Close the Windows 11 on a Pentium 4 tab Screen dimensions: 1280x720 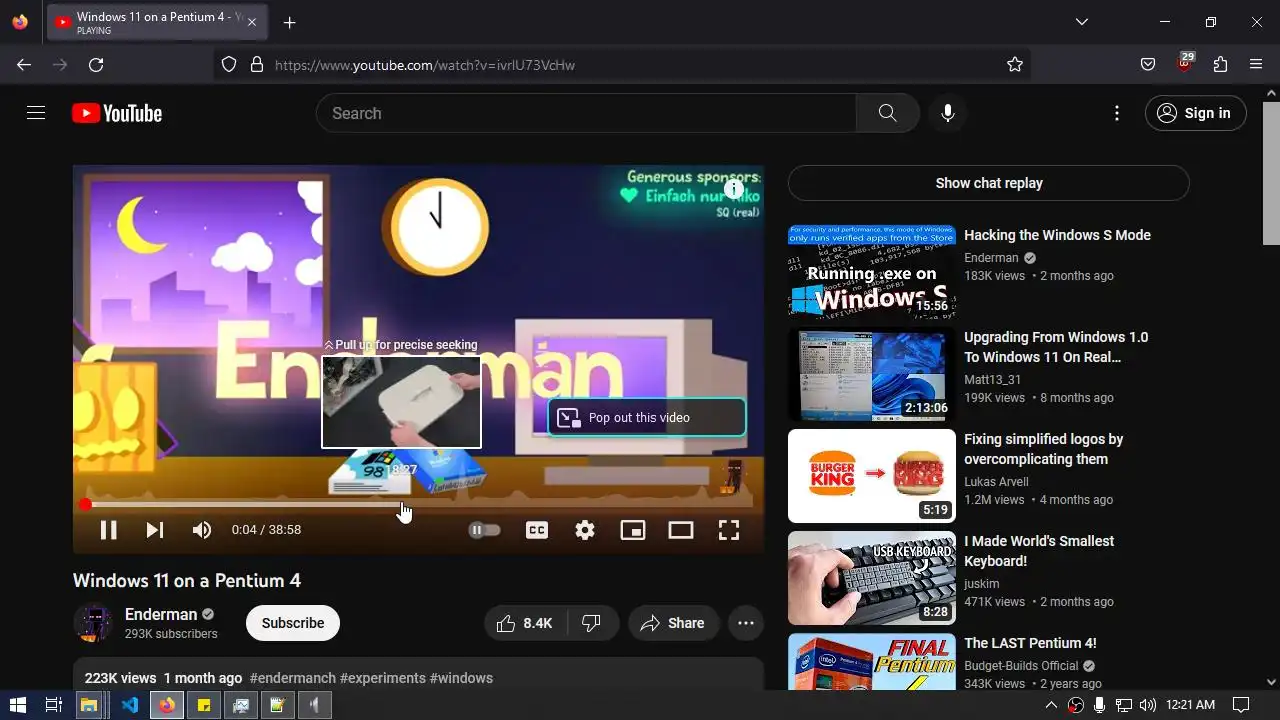pos(252,23)
